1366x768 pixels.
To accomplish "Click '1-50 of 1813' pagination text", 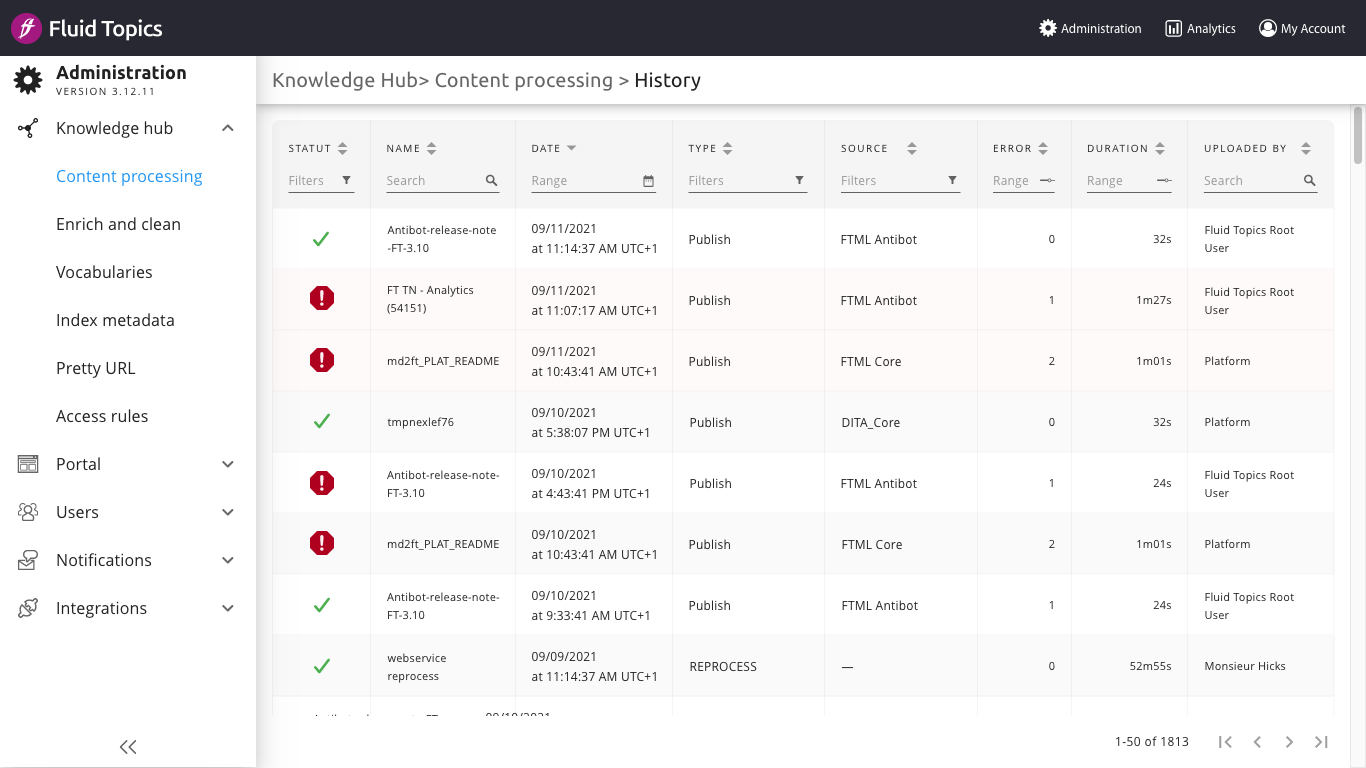I will (x=1152, y=742).
